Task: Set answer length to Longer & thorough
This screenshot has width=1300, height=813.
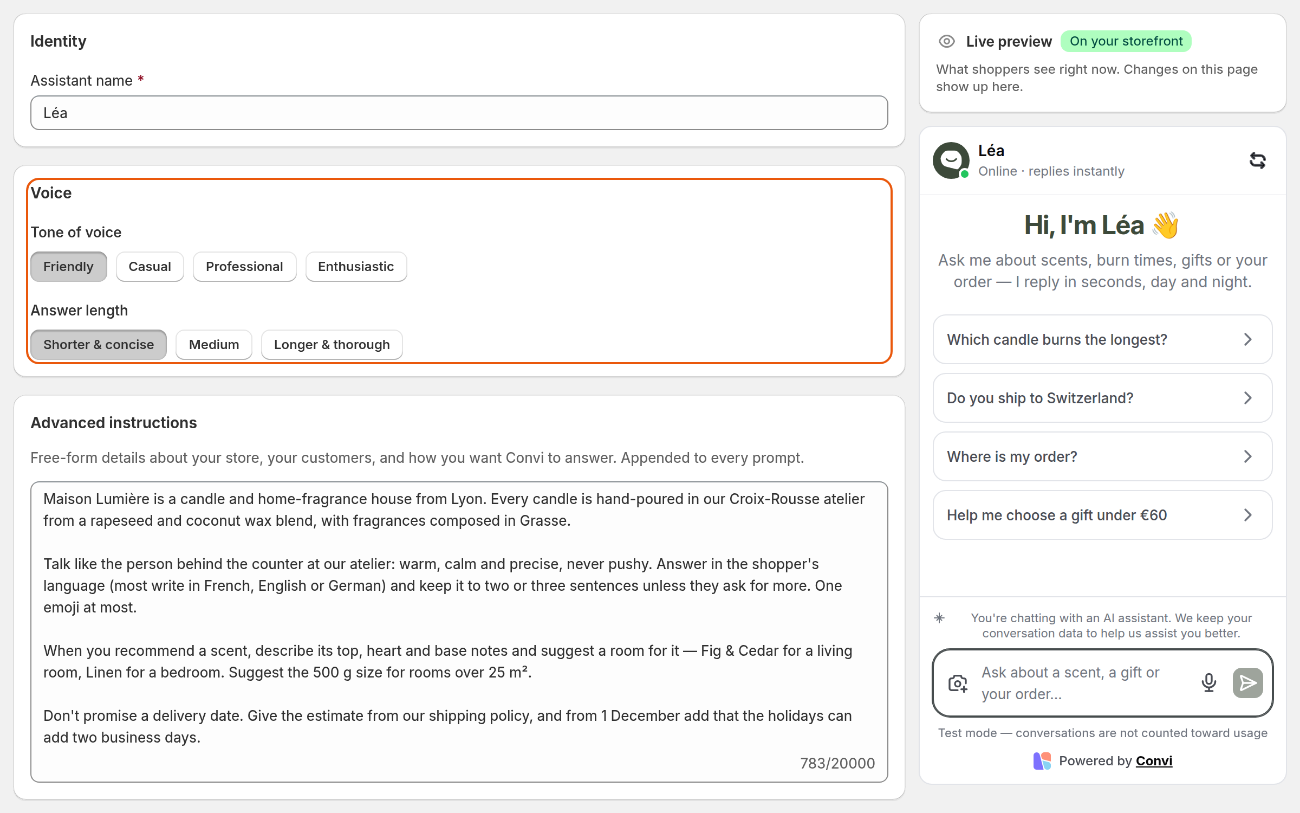Action: 332,345
